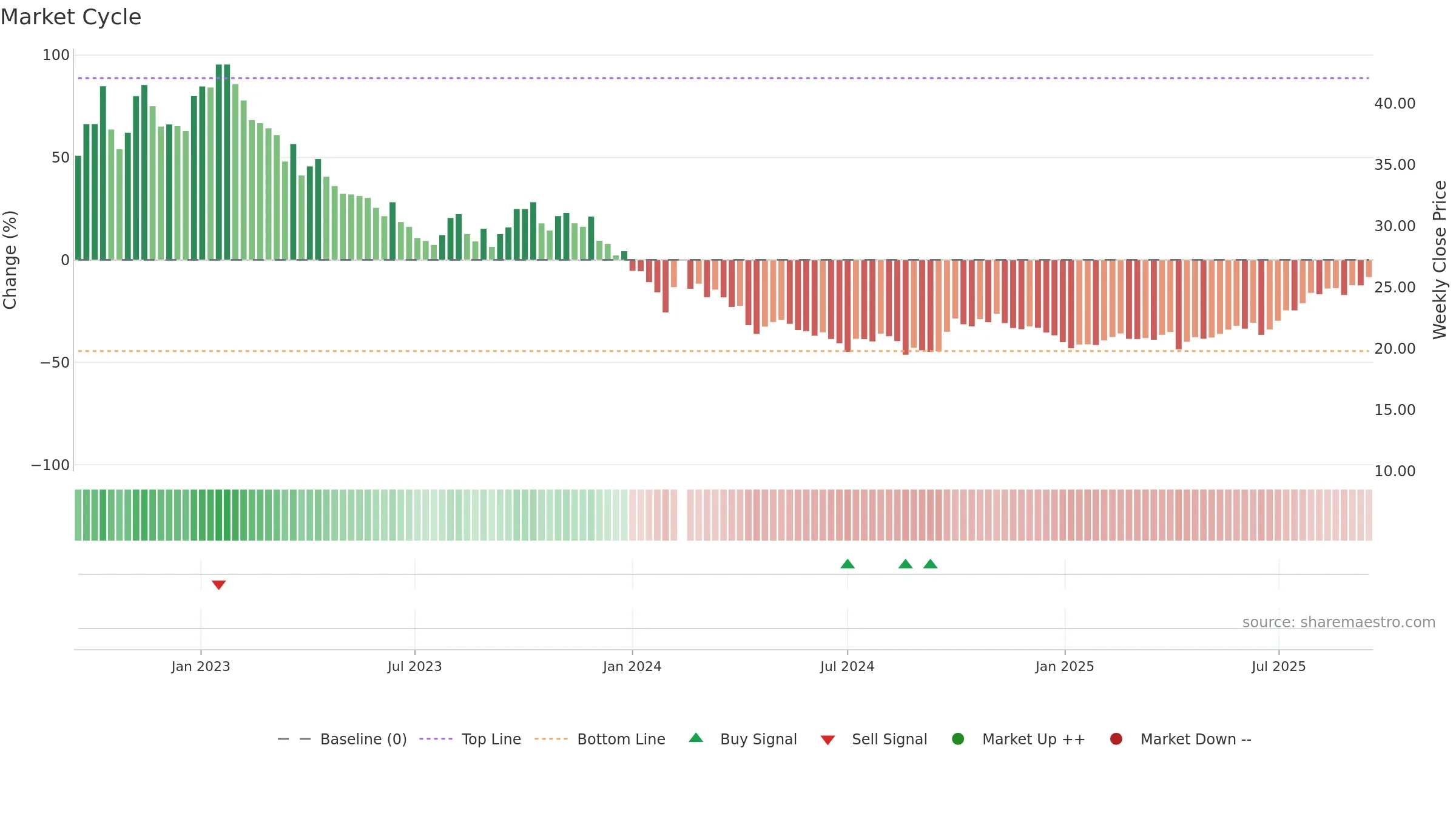This screenshot has height=819, width=1456.
Task: Click the Jan 2024 axis label
Action: (632, 666)
